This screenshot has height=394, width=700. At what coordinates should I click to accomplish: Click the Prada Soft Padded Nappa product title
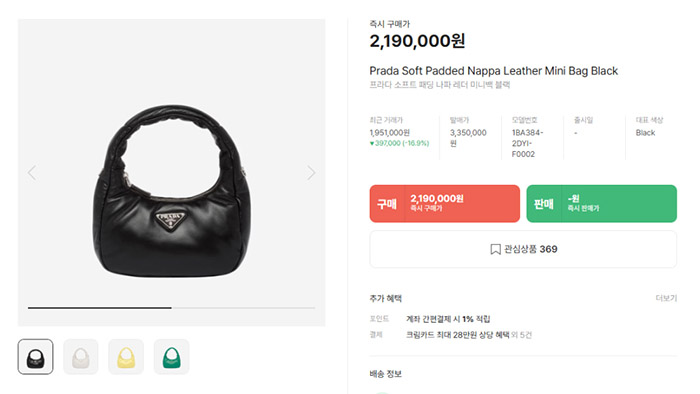coord(494,71)
